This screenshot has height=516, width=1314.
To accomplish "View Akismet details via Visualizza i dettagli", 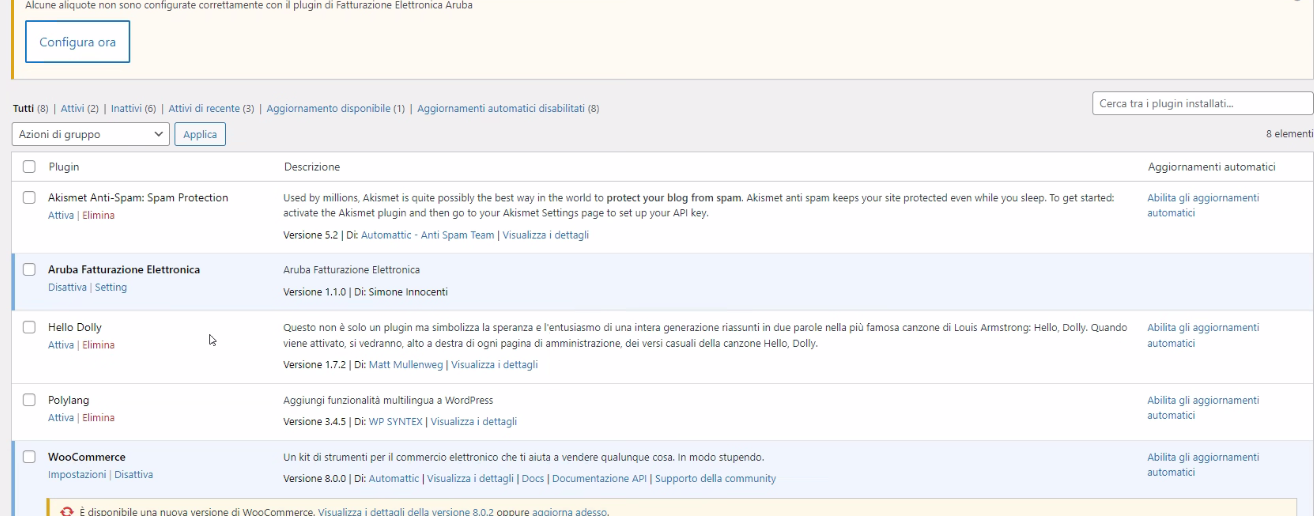I will pos(546,235).
